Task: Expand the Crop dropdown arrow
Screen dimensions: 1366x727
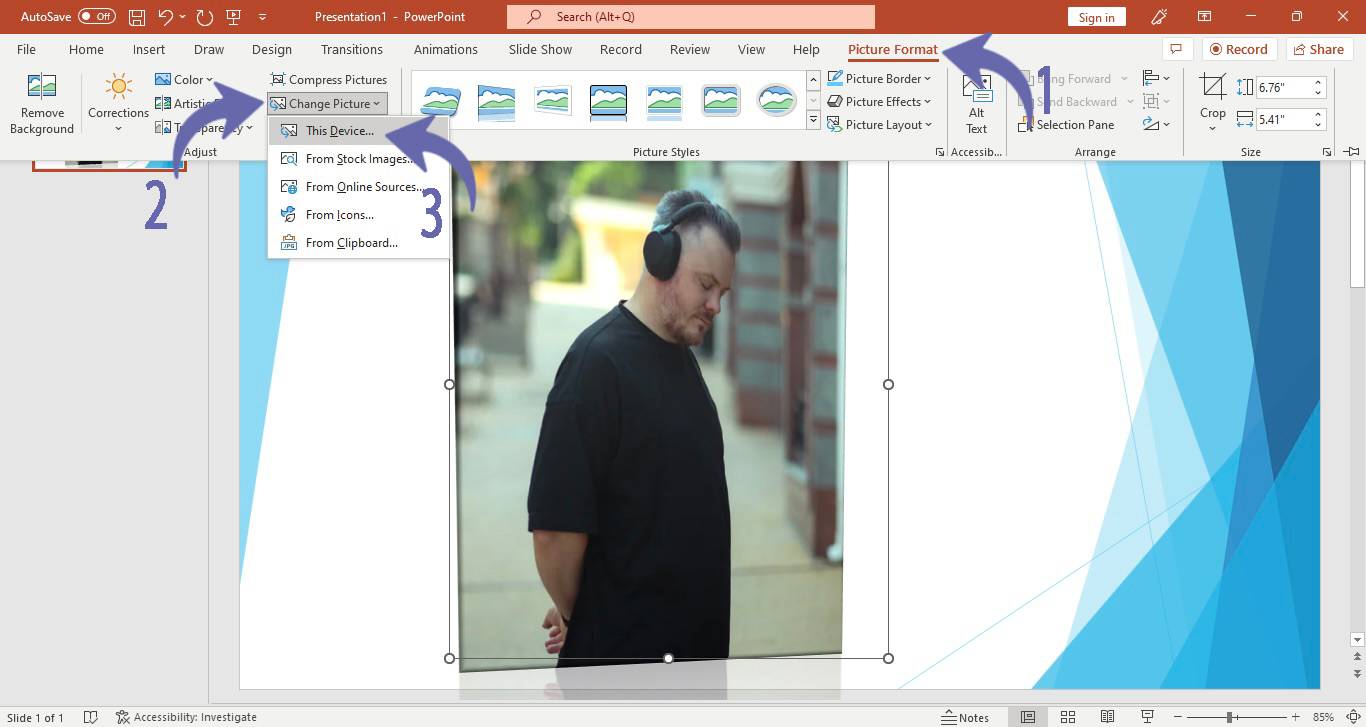Action: [x=1213, y=128]
